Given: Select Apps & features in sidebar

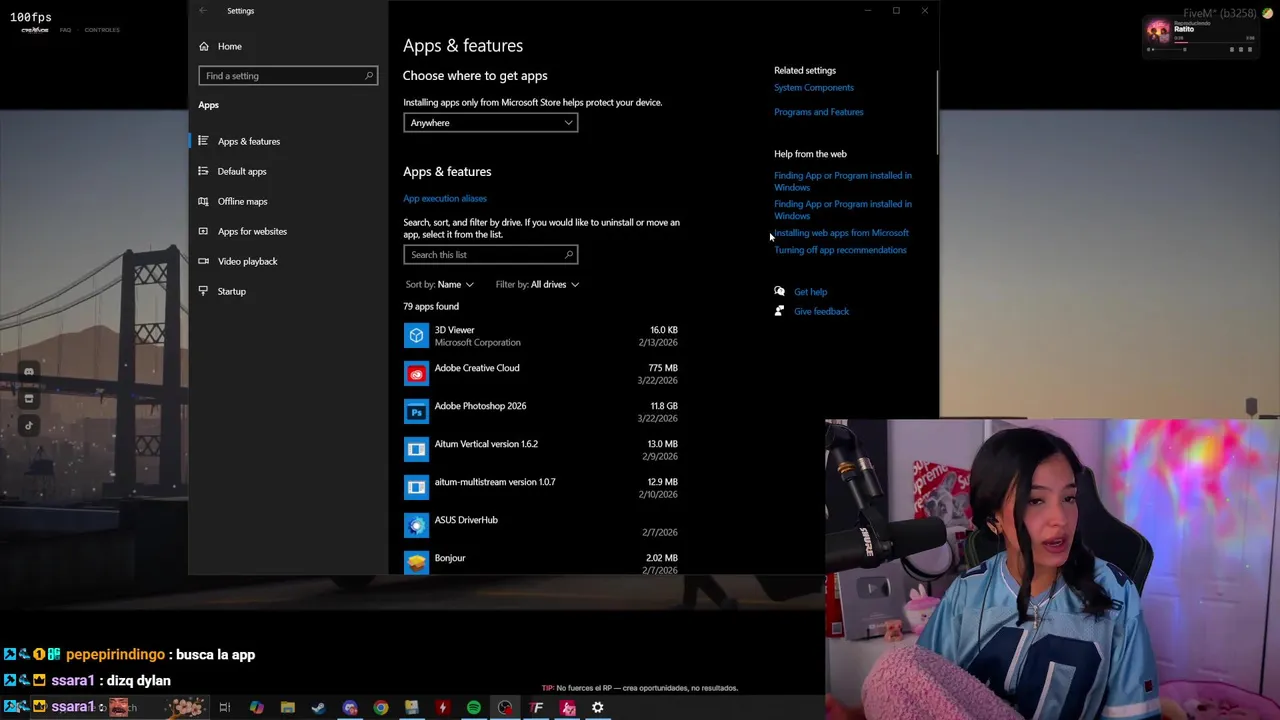Looking at the screenshot, I should (288, 141).
